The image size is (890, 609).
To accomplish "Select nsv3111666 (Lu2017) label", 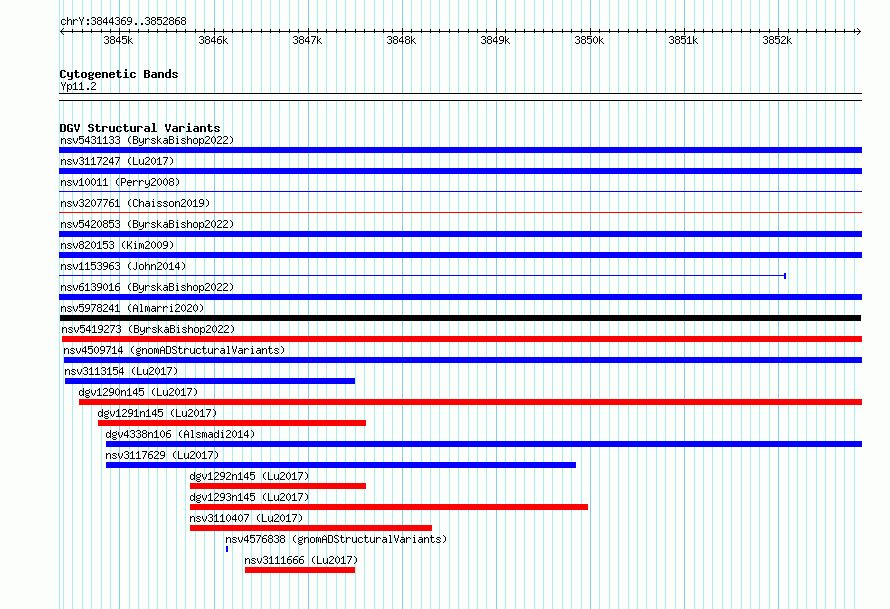I will (301, 560).
